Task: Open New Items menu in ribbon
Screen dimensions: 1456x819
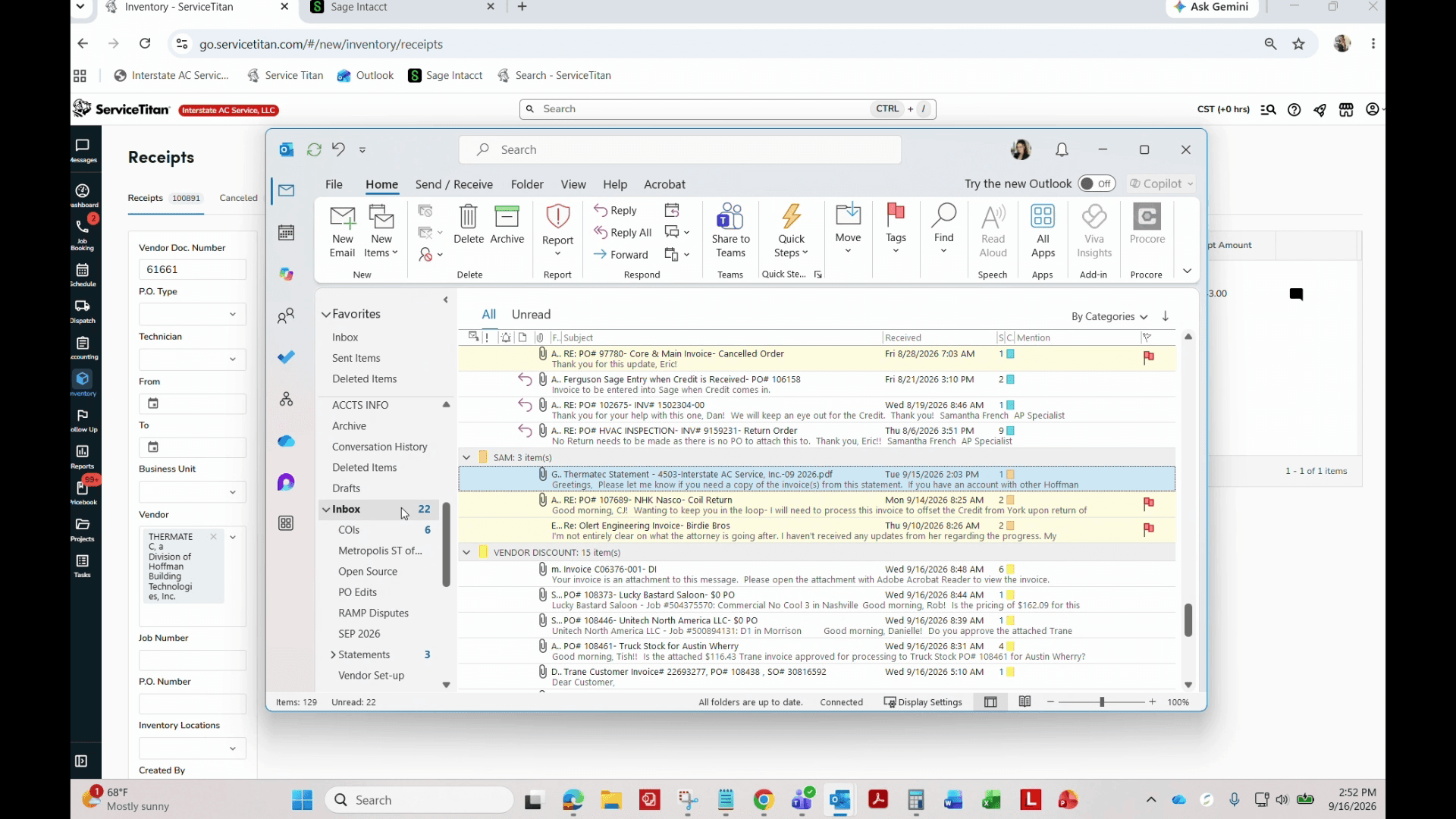Action: (x=381, y=231)
